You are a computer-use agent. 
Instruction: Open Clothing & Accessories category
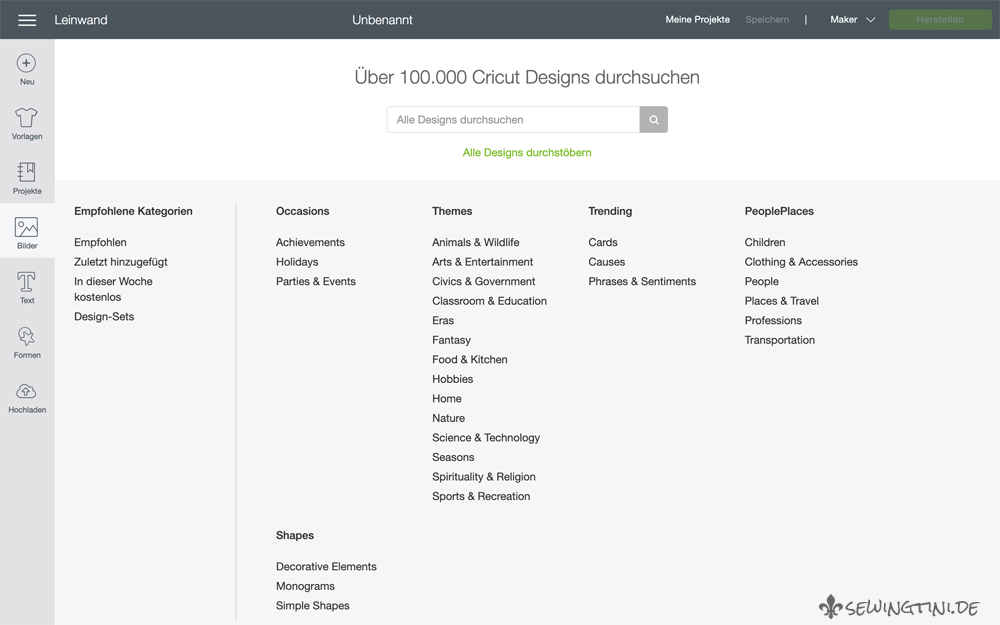pyautogui.click(x=801, y=262)
